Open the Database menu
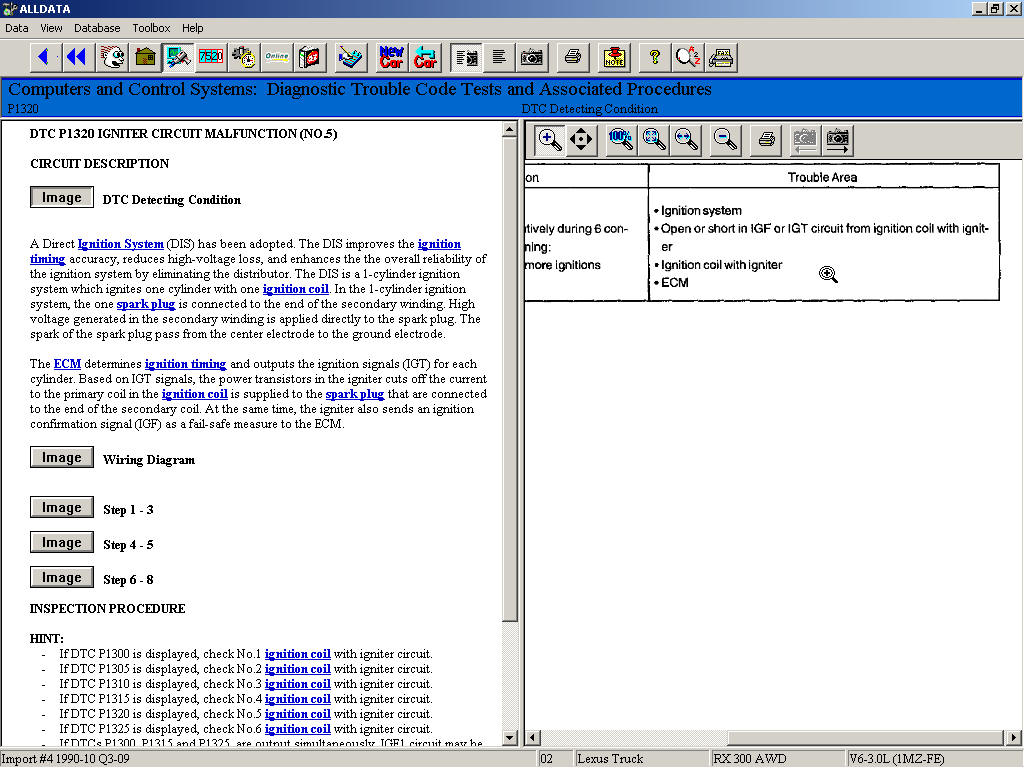 click(x=97, y=28)
